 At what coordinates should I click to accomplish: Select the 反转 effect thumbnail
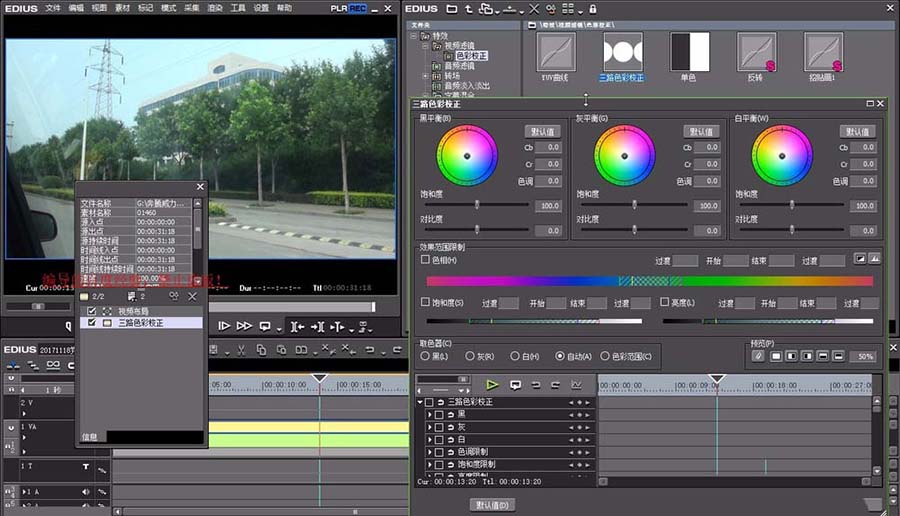[x=757, y=52]
